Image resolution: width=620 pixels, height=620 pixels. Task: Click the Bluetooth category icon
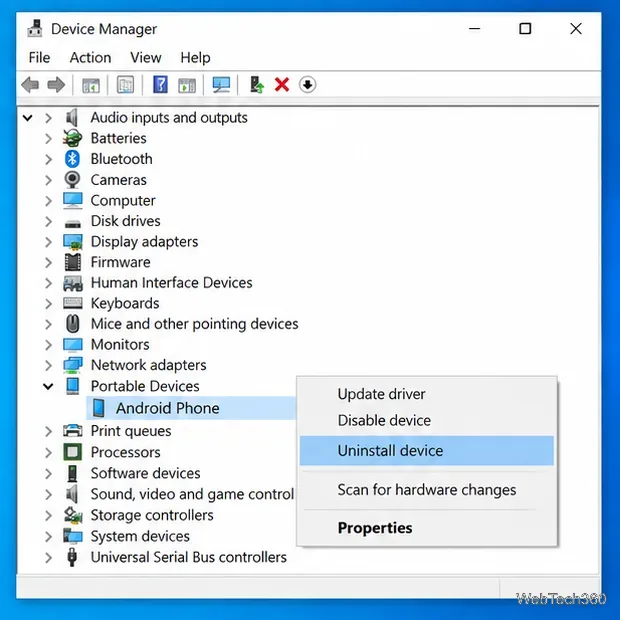(72, 159)
